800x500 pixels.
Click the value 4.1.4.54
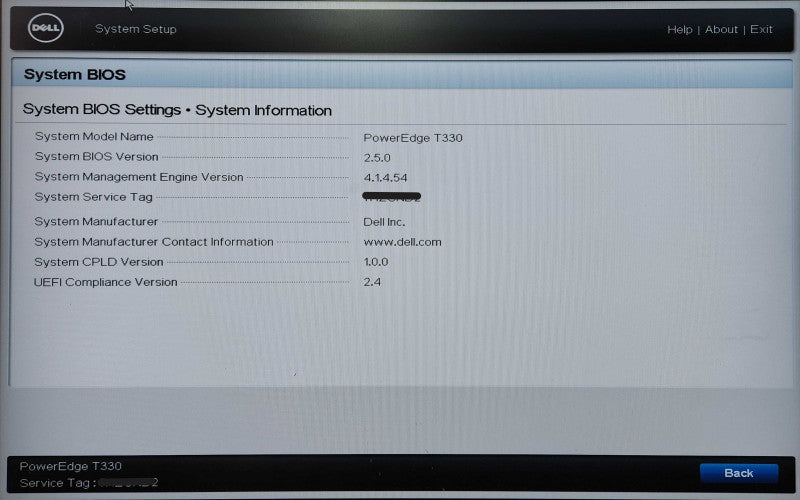tap(385, 178)
